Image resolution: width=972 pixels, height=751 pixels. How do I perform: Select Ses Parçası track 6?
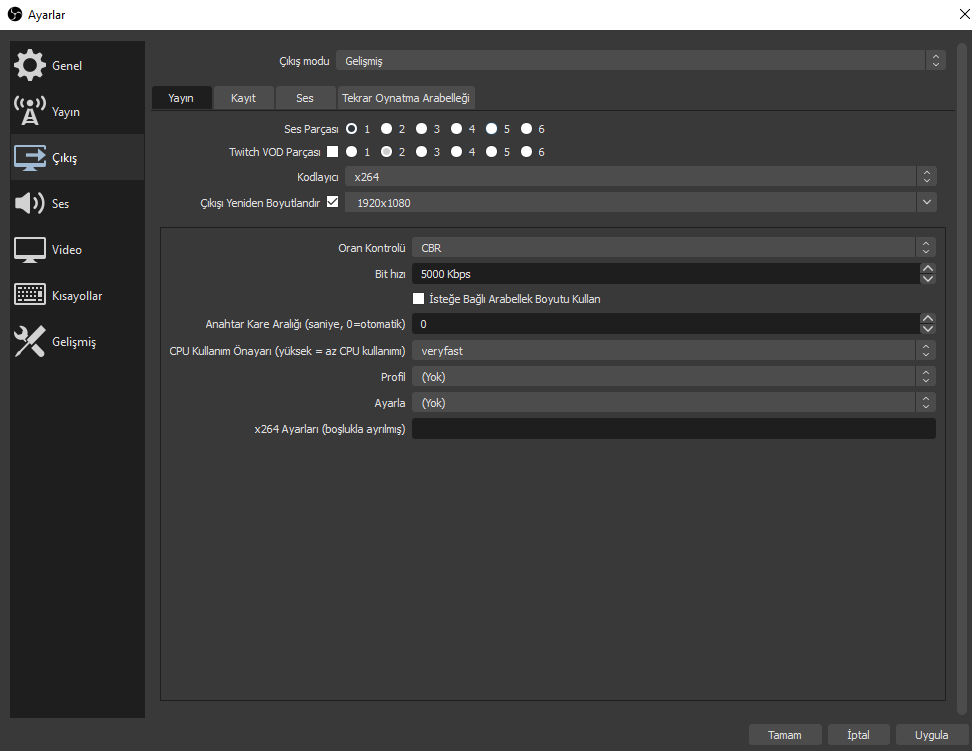pos(526,128)
